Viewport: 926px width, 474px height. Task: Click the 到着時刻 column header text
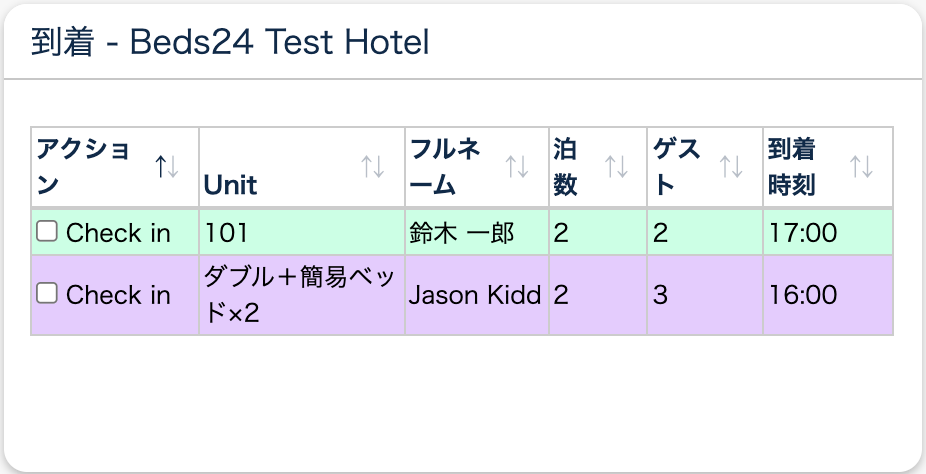[792, 167]
